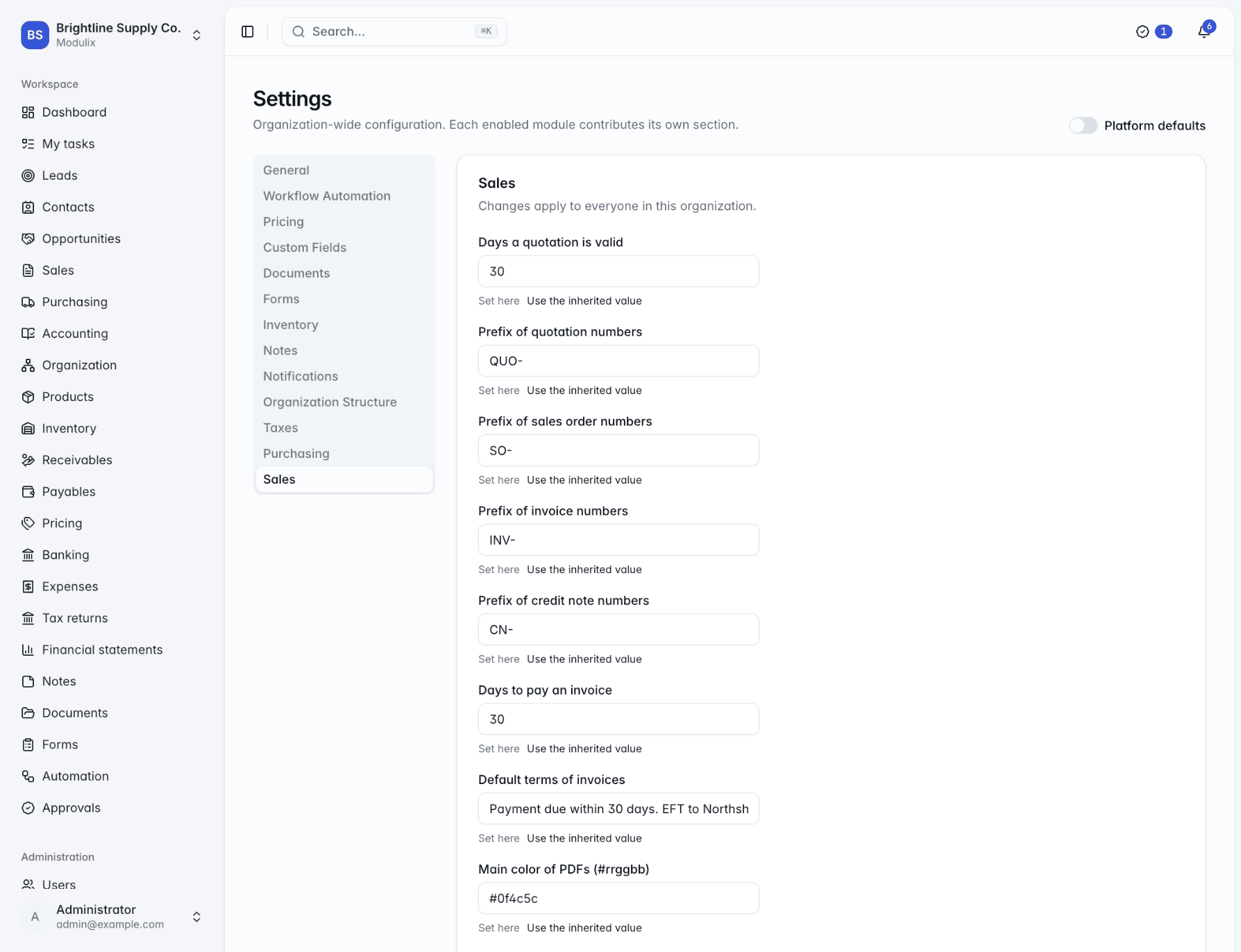Open the Approvals check badge icon
1241x952 pixels.
28,808
